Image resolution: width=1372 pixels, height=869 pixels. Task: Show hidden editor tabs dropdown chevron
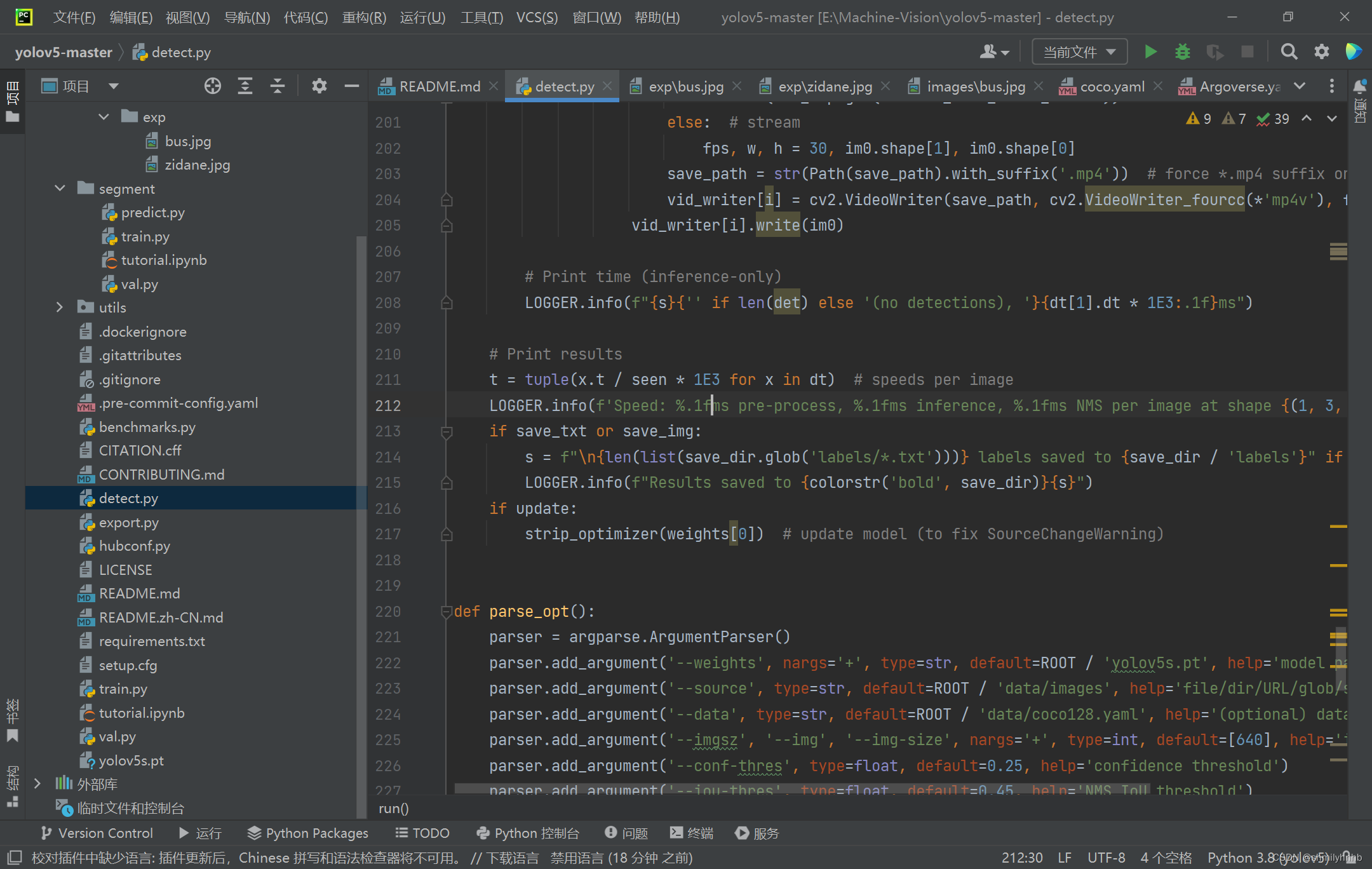point(1300,86)
